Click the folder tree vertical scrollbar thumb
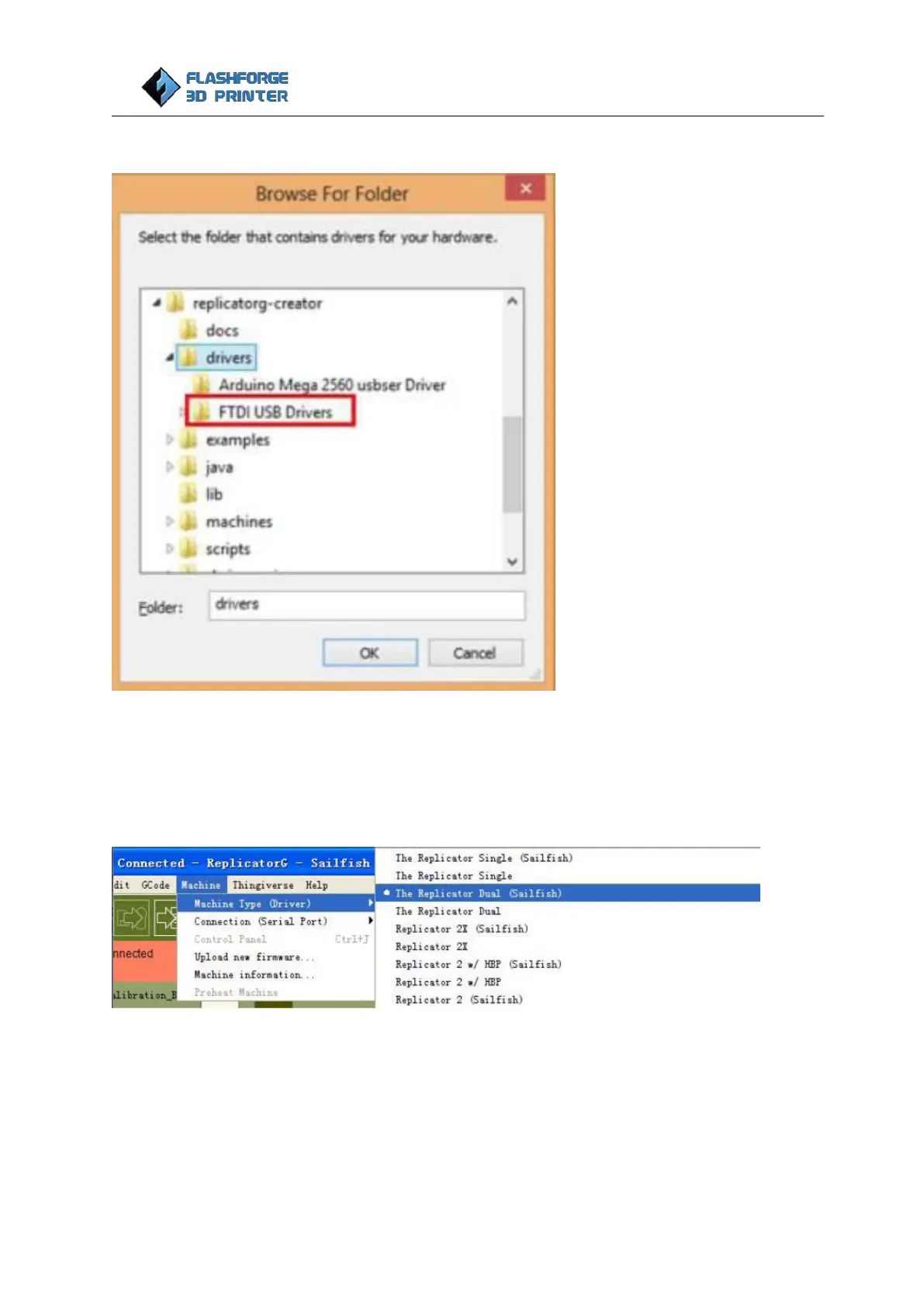 pos(512,463)
